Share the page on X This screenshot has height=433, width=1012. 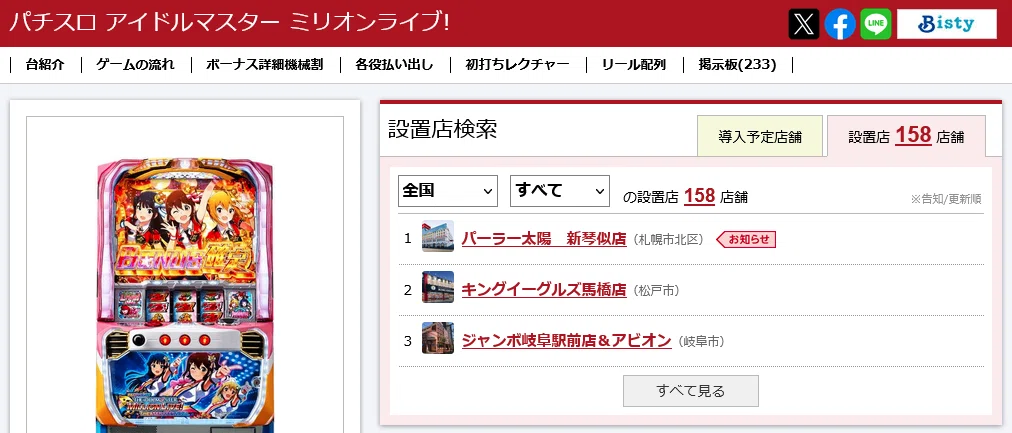pos(804,24)
